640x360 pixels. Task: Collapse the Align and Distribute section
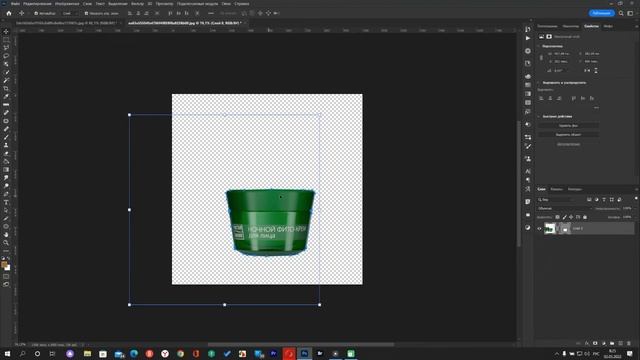coord(539,82)
